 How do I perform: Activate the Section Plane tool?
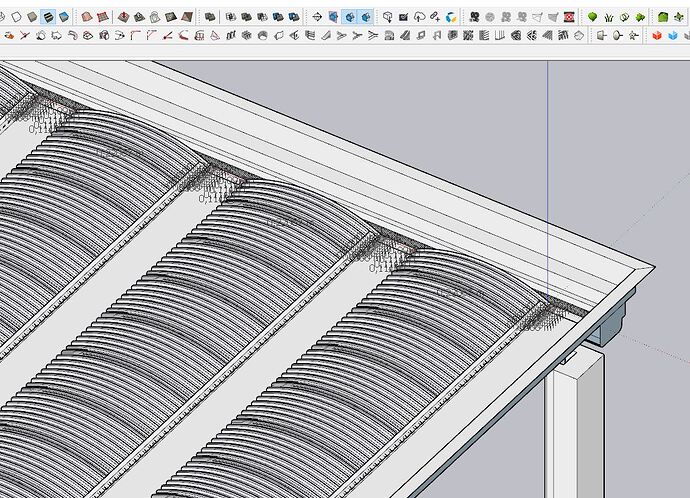(317, 17)
